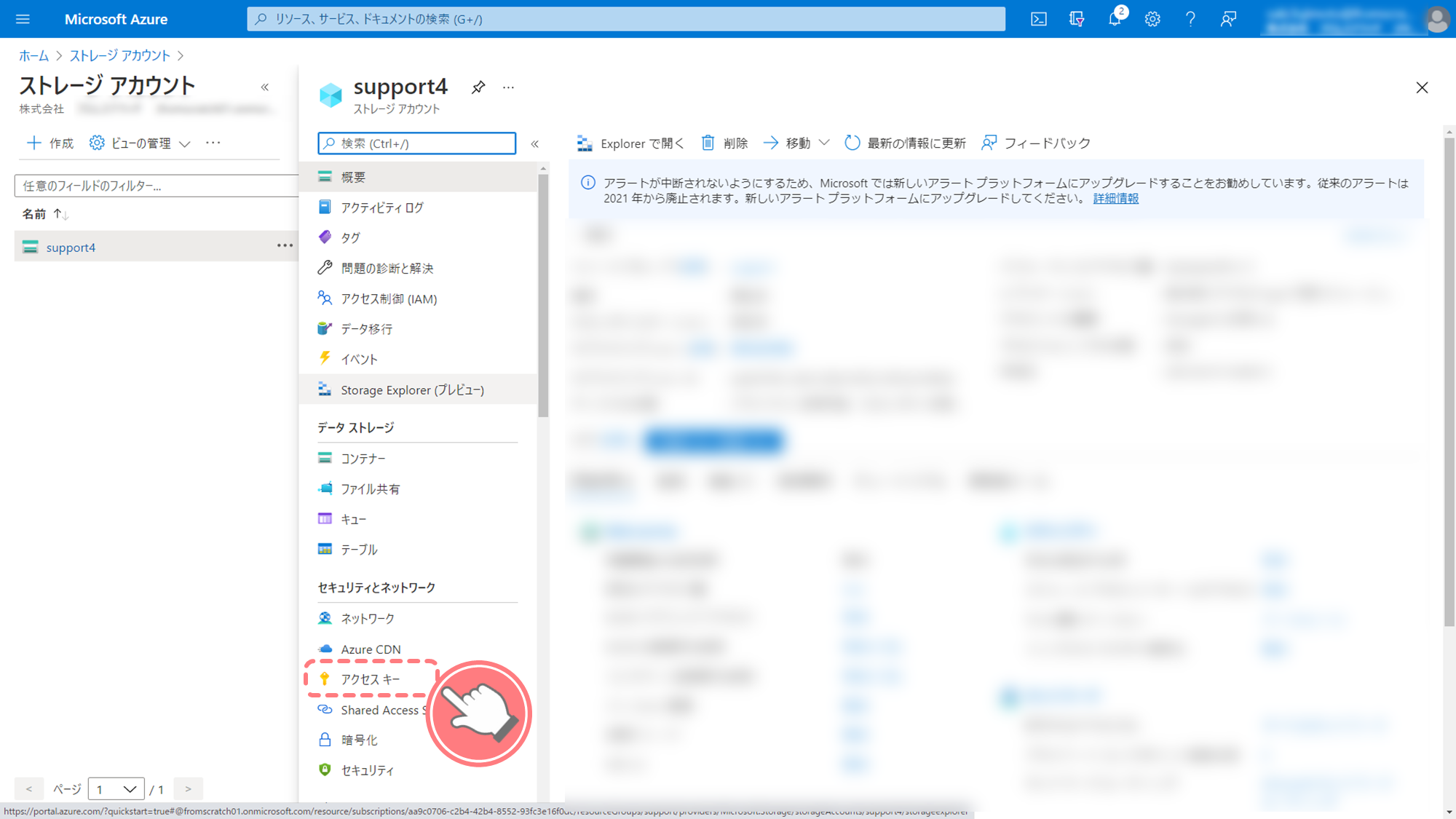This screenshot has width=1456, height=819.
Task: Open the top bar feedback icon
Action: pos(1228,19)
